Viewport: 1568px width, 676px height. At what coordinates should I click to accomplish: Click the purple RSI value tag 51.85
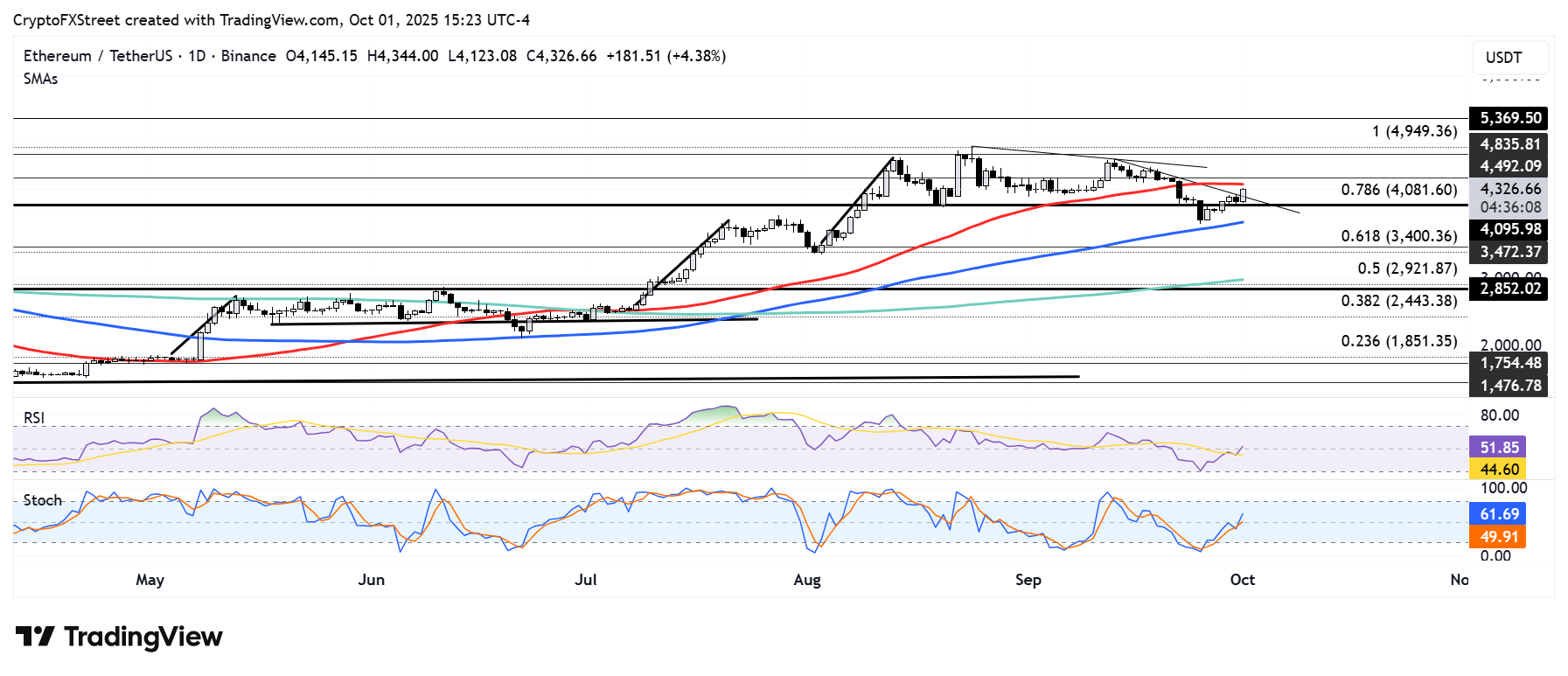(1498, 447)
